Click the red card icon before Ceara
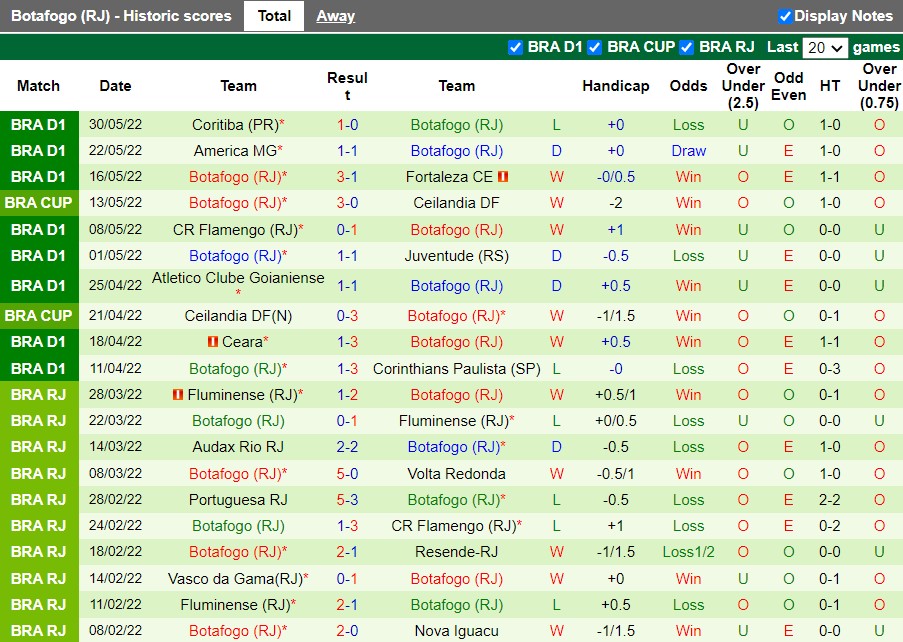 pyautogui.click(x=211, y=343)
